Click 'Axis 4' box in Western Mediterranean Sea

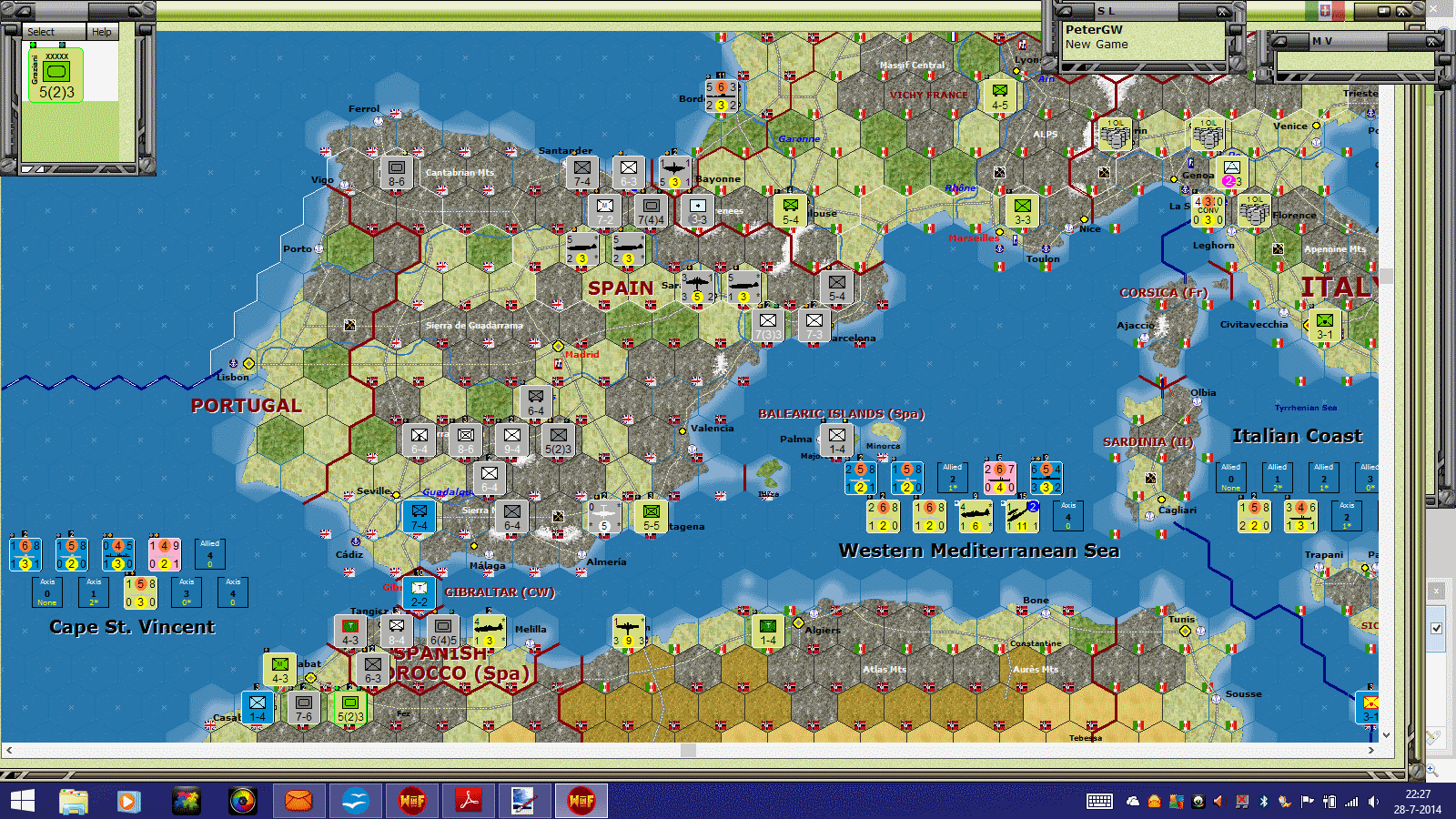(x=1068, y=516)
